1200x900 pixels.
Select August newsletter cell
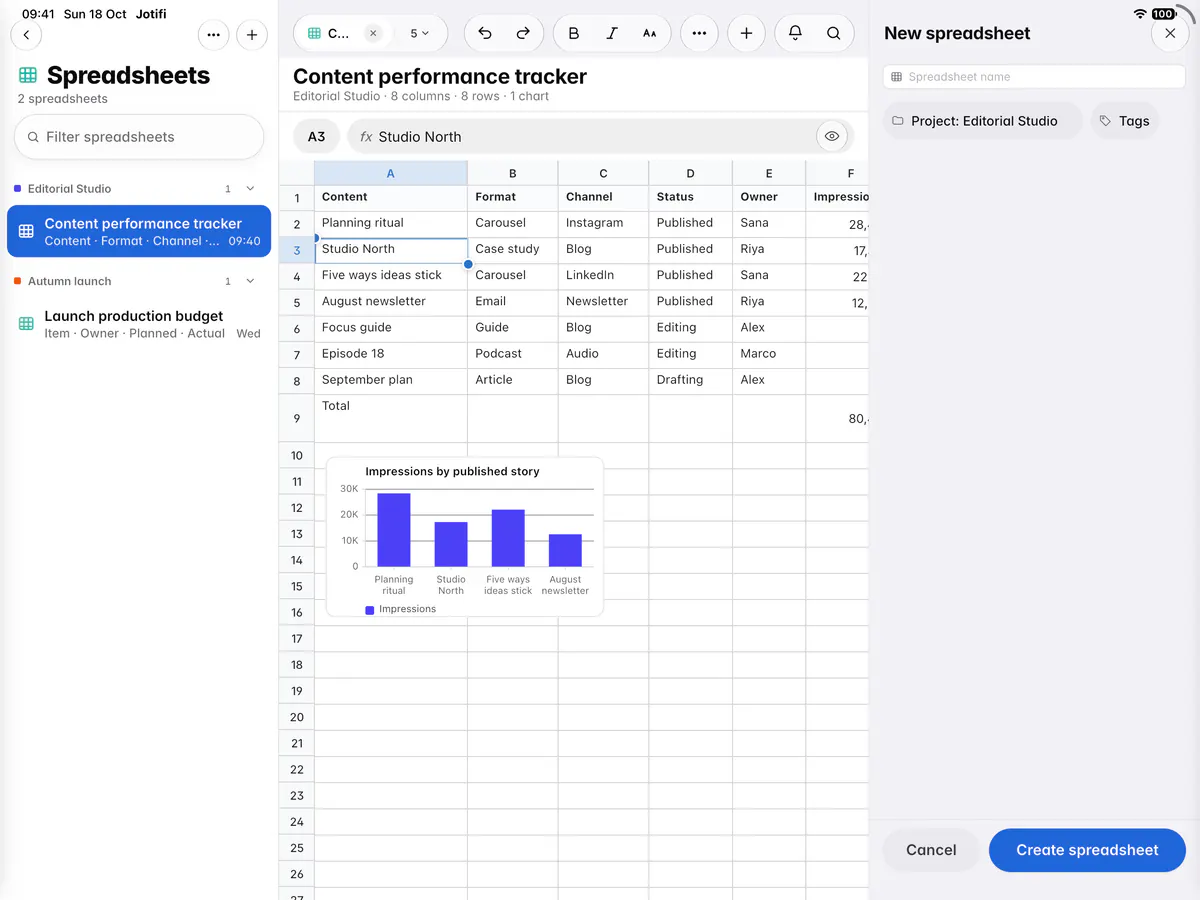(x=391, y=302)
